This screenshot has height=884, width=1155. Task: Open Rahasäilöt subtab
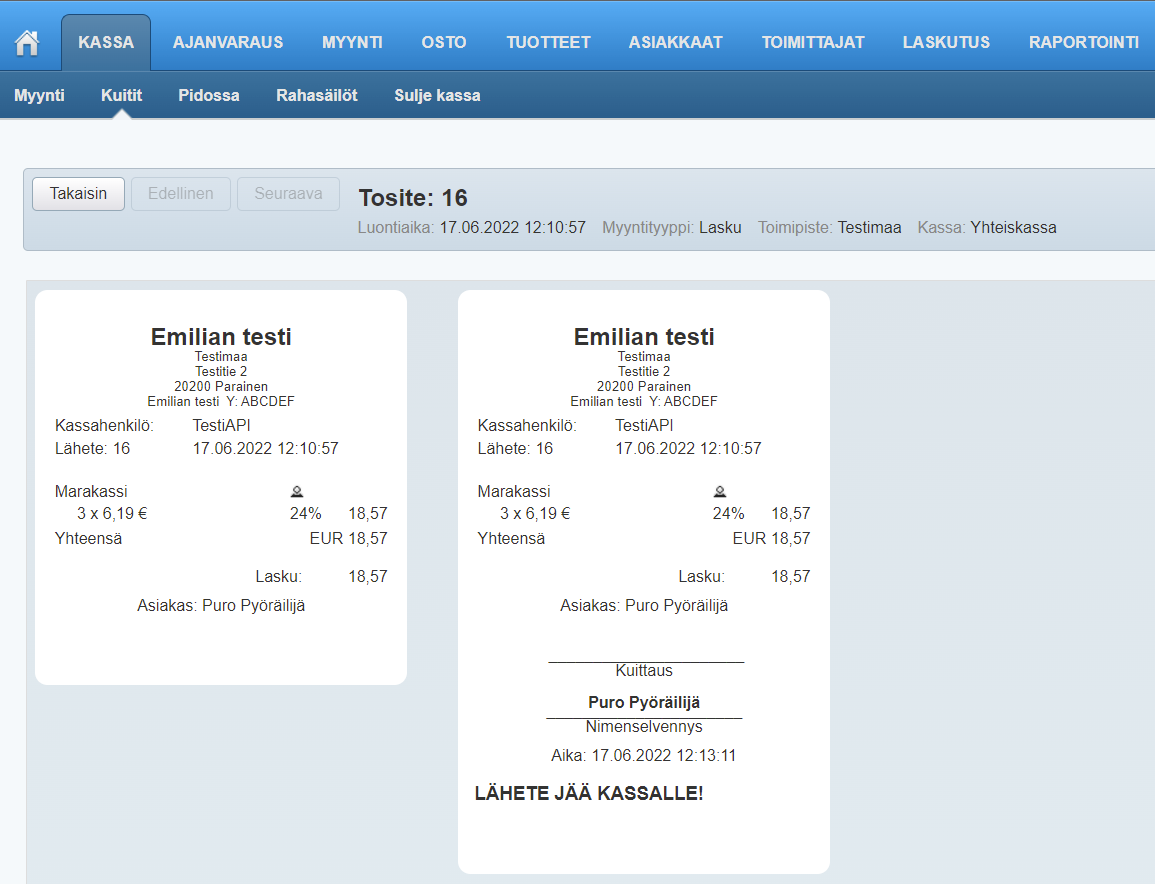(316, 96)
